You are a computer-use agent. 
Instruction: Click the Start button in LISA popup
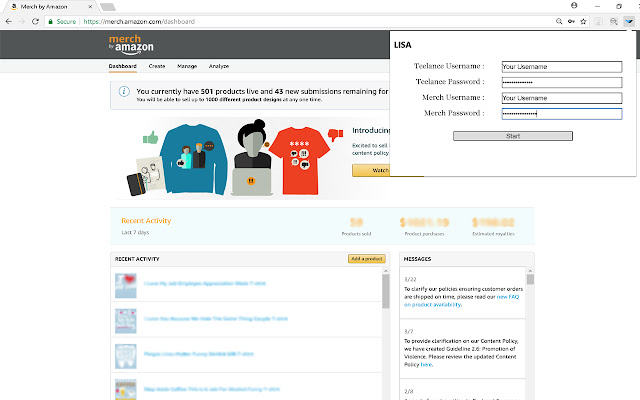tap(513, 136)
